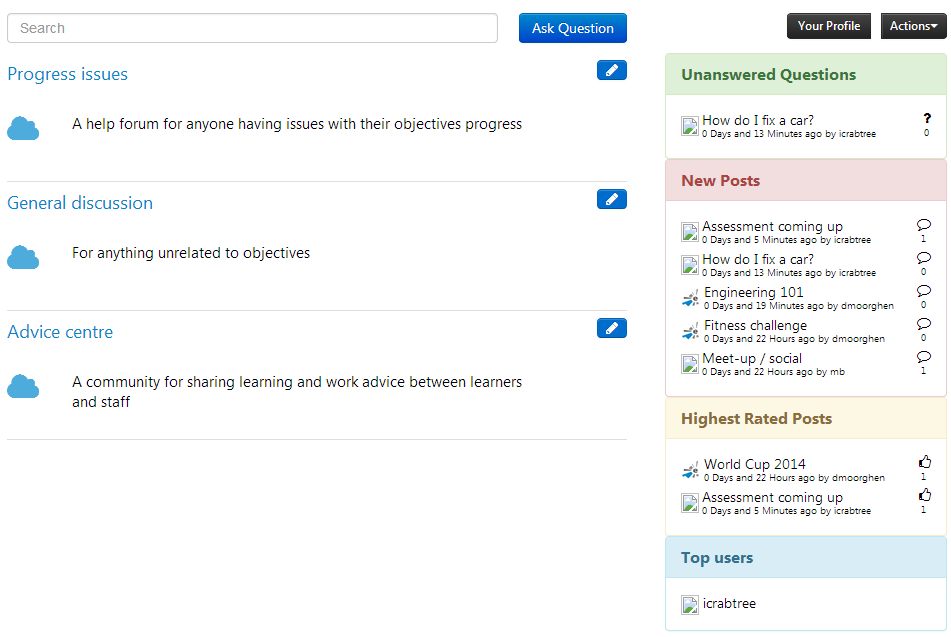Viewport: 951px width, 637px height.
Task: Click the edit pencil for General discussion
Action: click(611, 199)
